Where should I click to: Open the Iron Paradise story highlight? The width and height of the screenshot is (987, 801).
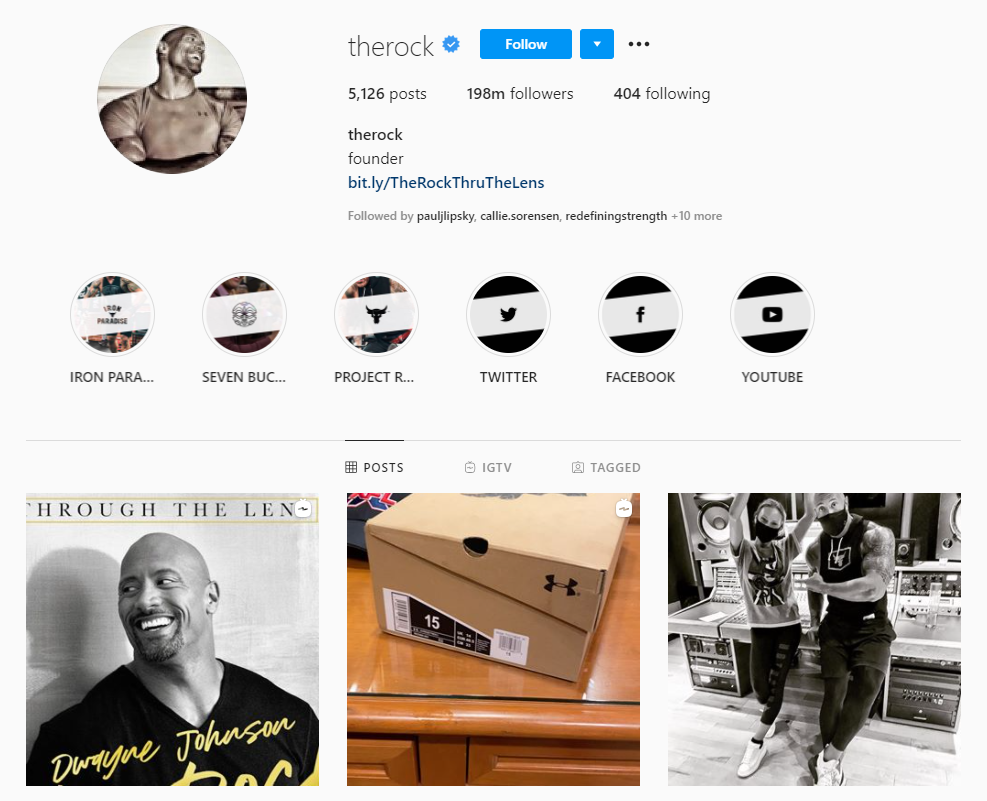112,314
